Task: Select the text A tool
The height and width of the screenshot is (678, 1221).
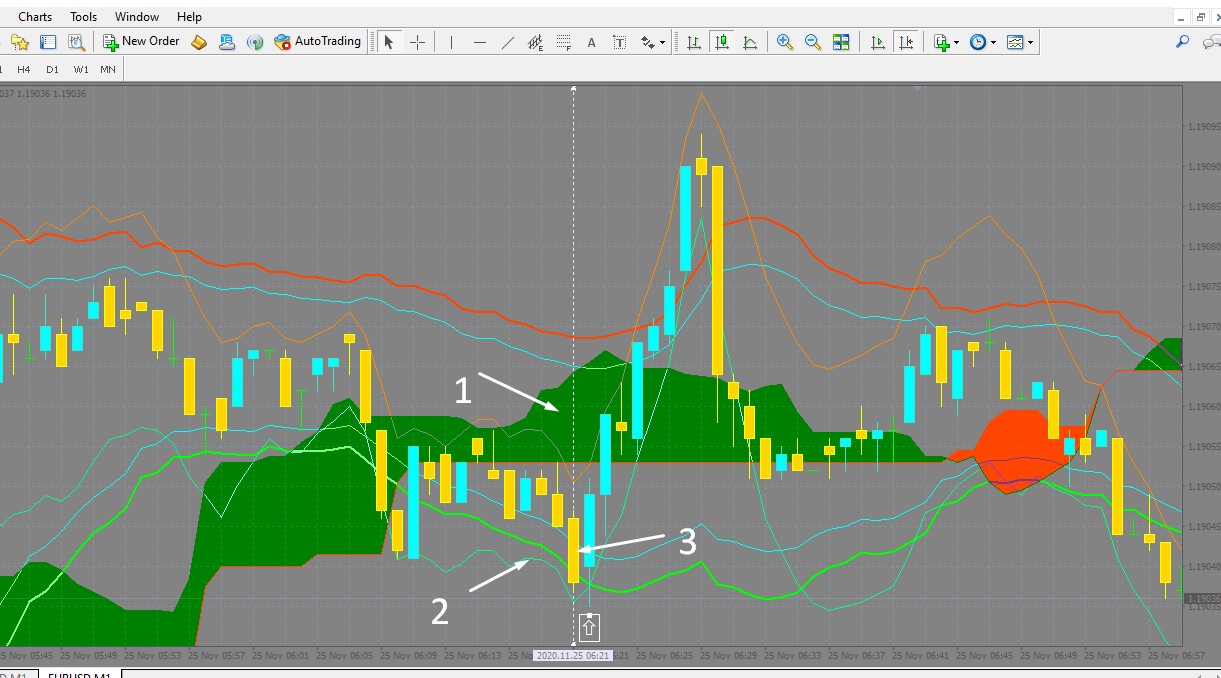Action: (592, 42)
